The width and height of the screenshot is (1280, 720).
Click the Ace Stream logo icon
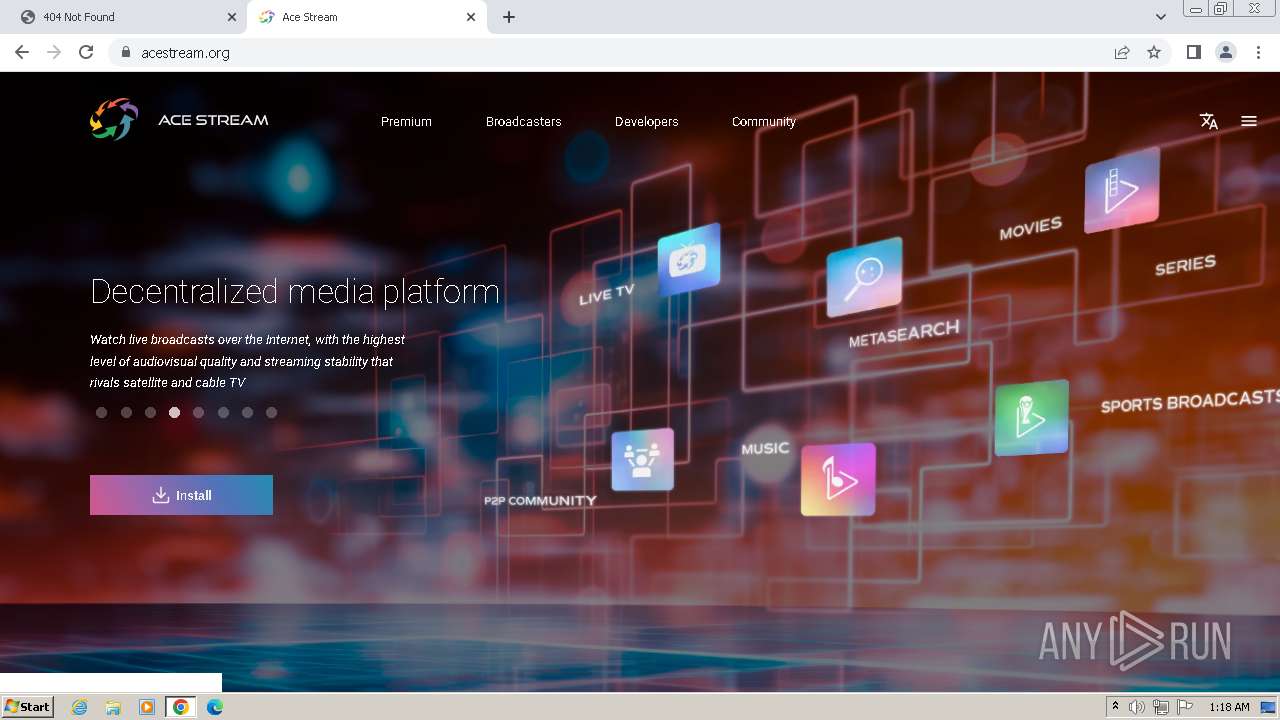pos(114,120)
